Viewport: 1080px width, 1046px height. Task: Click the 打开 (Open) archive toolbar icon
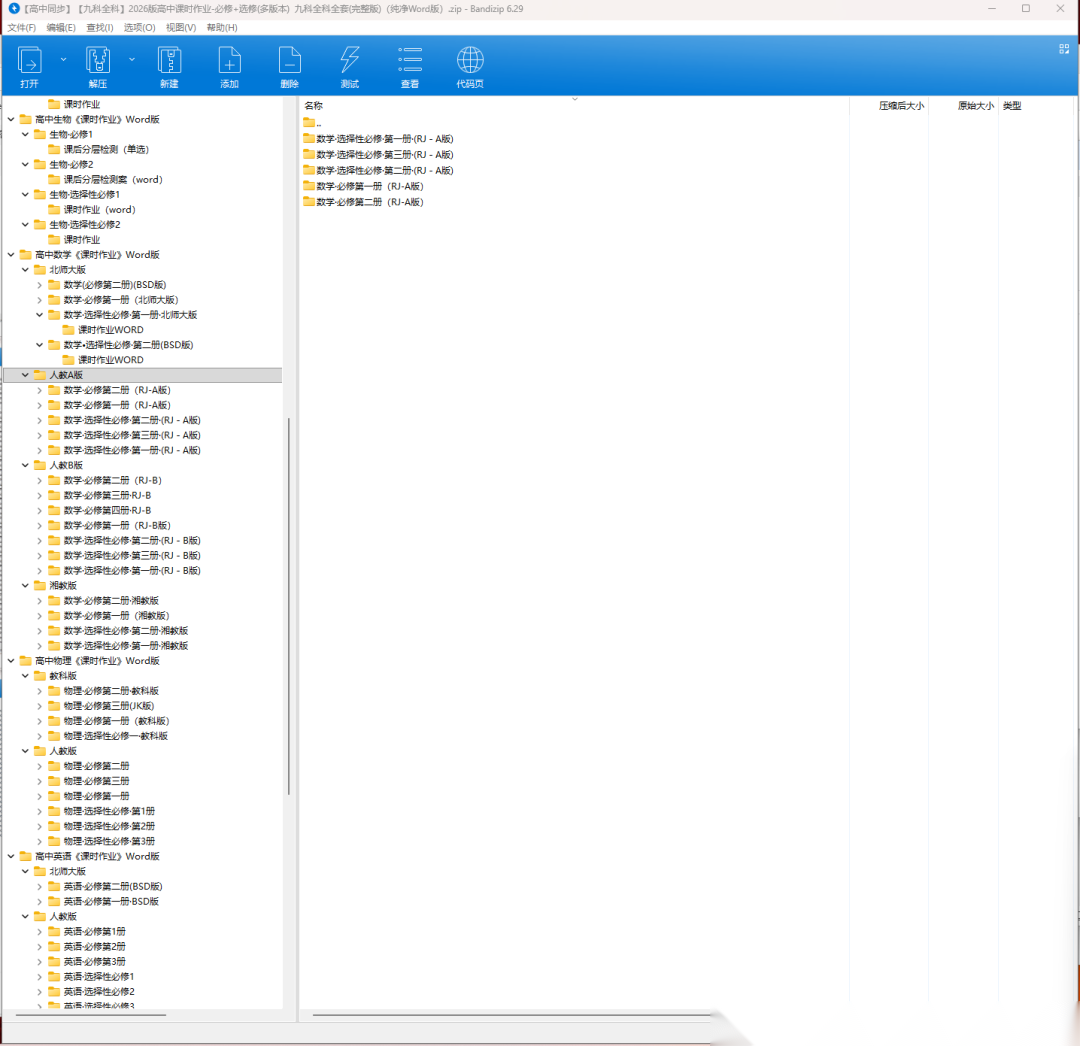pyautogui.click(x=30, y=61)
